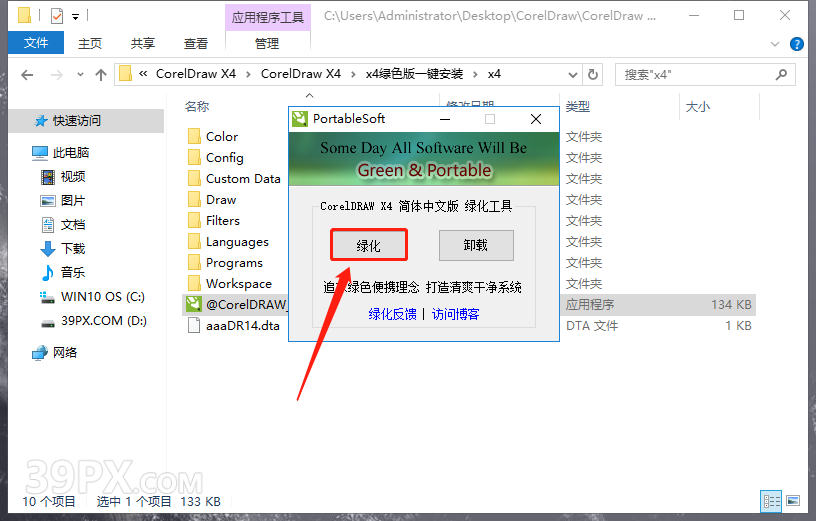
Task: Select 此电脑 in navigation pane
Action: (71, 153)
